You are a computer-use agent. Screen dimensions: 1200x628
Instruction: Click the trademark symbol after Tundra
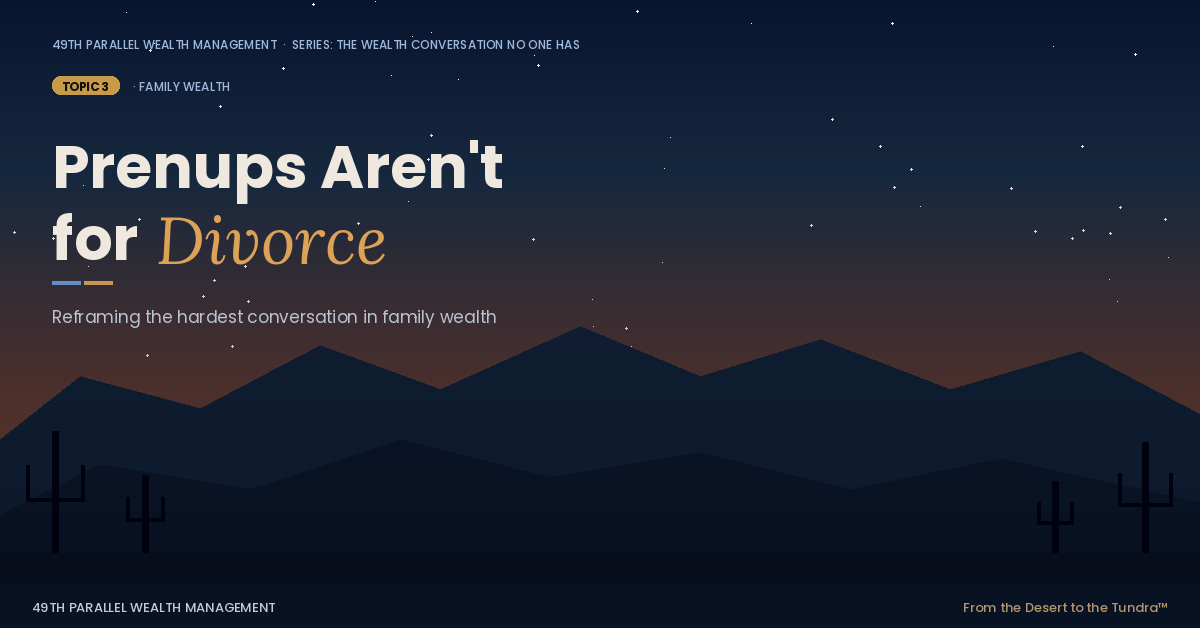pos(1163,605)
